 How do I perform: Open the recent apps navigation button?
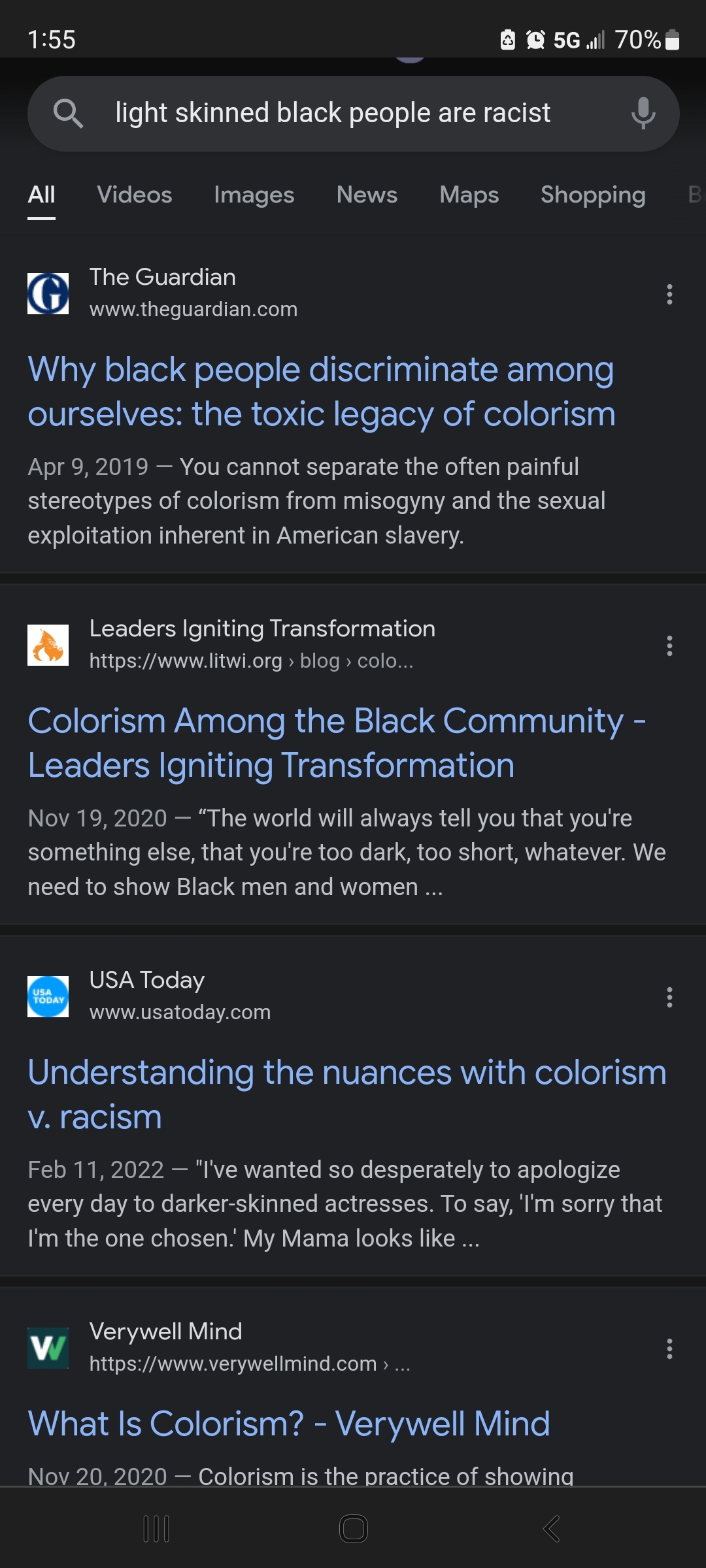point(156,1529)
